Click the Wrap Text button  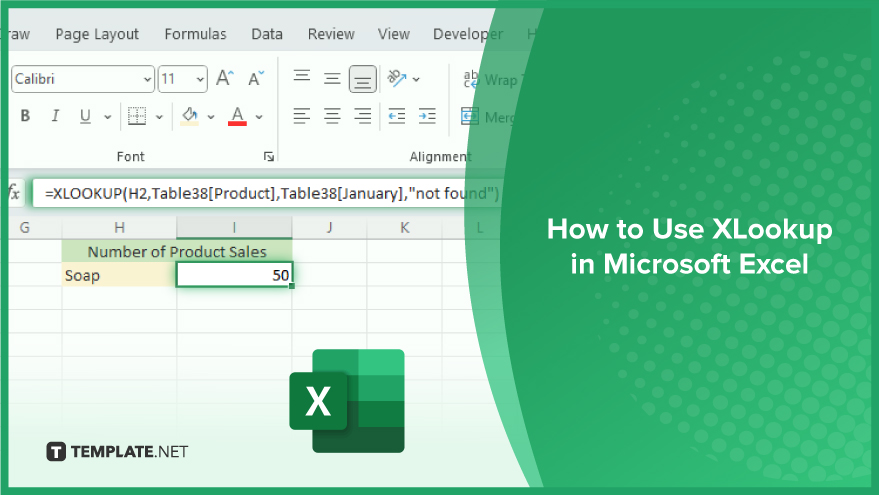pos(491,80)
